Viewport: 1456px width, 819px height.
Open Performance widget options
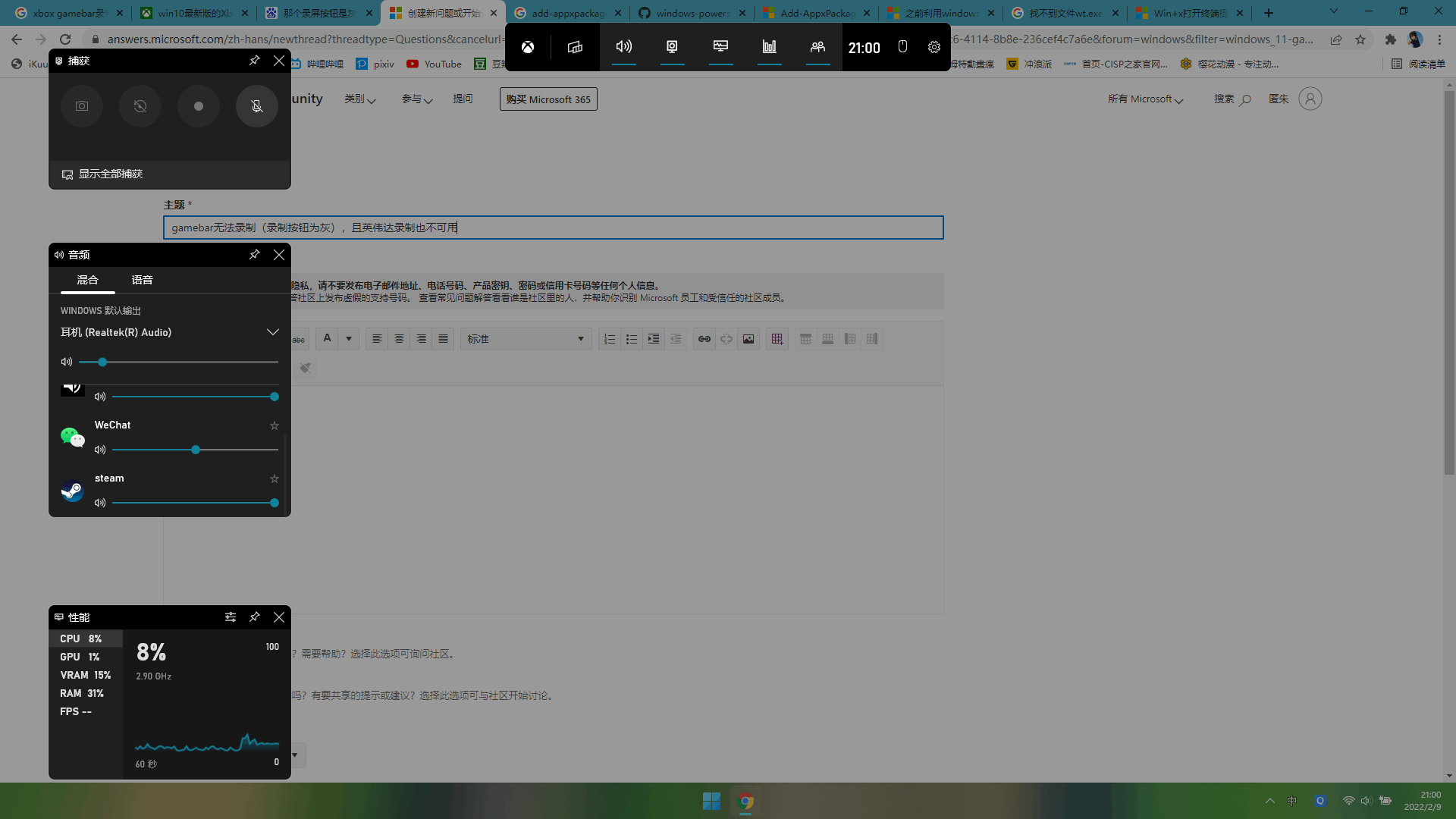pos(231,617)
